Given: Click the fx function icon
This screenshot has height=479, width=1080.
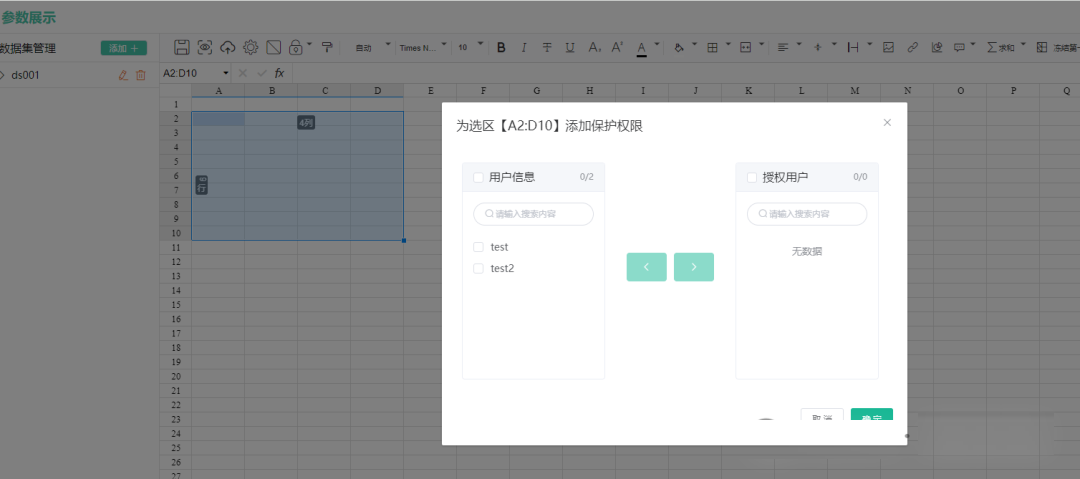Looking at the screenshot, I should coord(279,73).
